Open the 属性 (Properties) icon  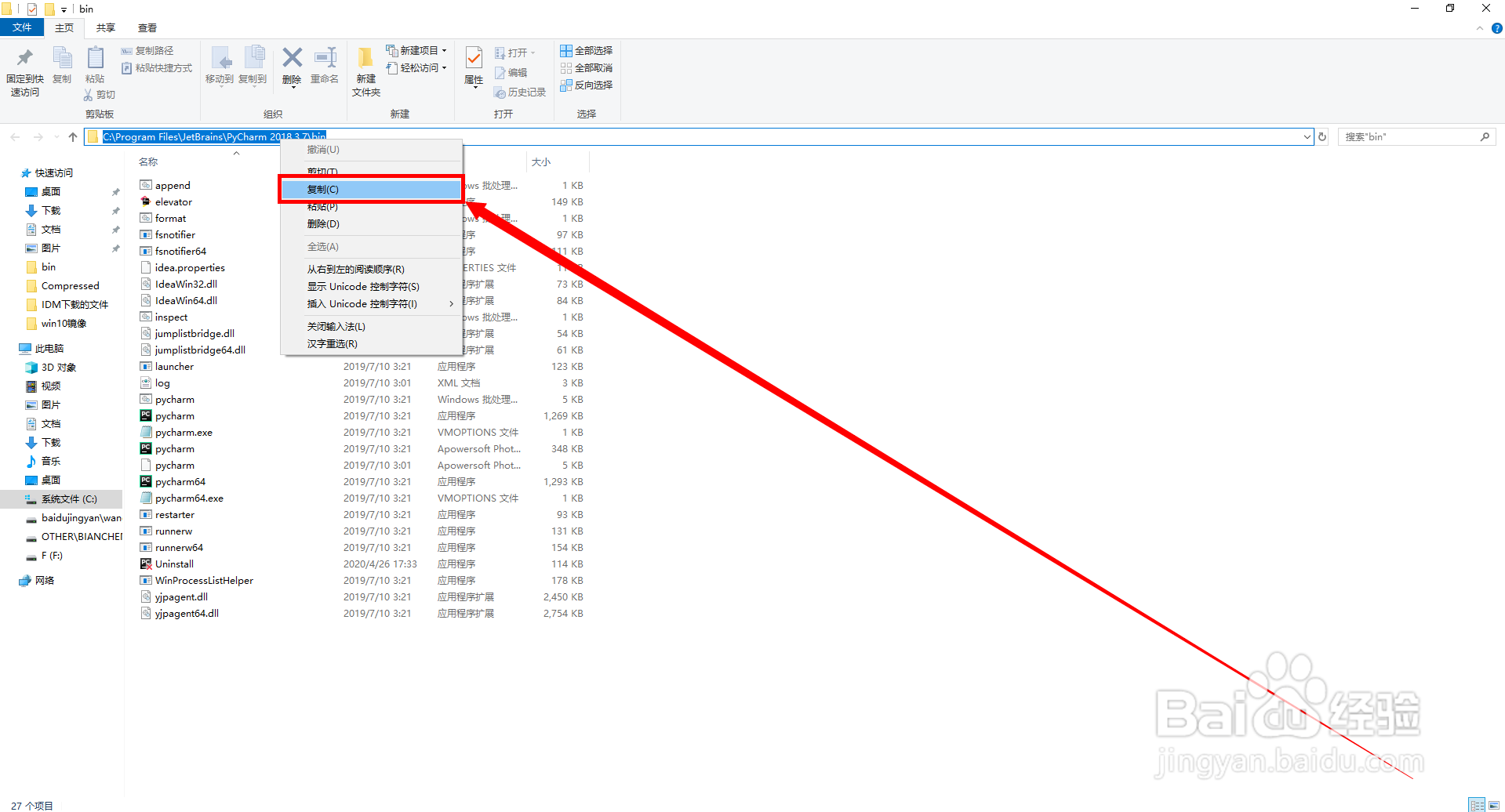(x=473, y=71)
